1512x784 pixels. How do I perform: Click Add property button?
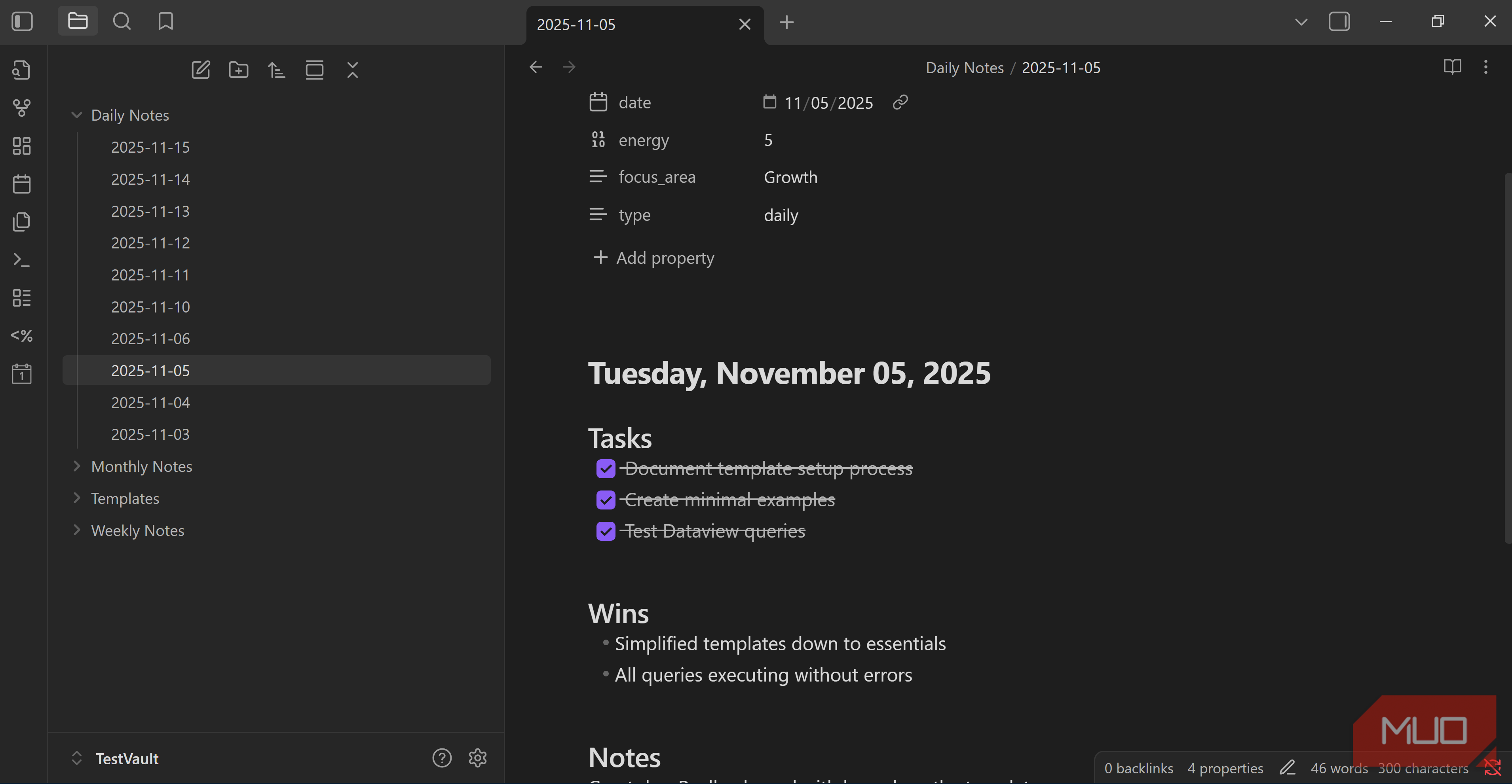[654, 258]
